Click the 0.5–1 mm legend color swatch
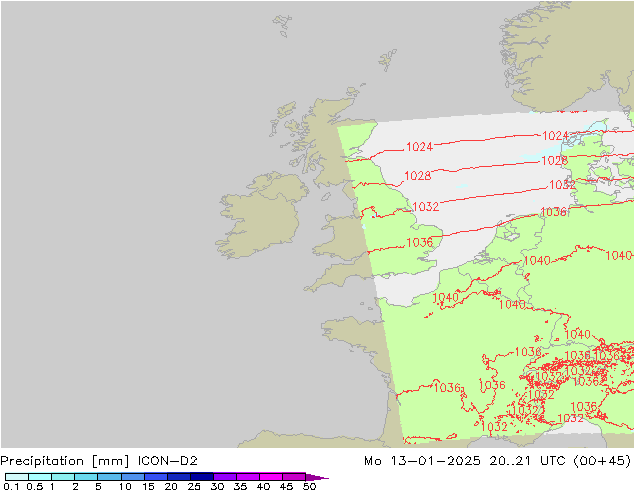Image resolution: width=634 pixels, height=490 pixels. (x=40, y=477)
